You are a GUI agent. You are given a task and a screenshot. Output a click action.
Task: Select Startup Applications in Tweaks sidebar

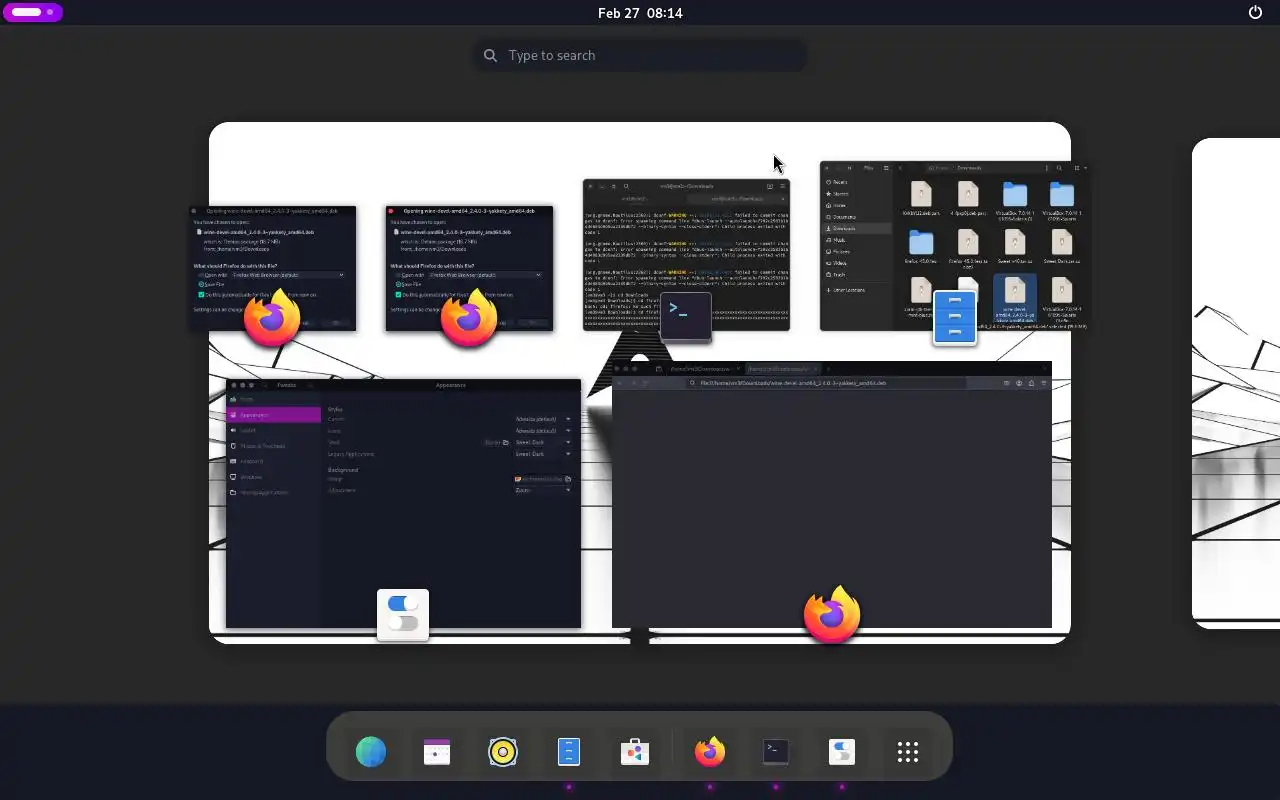coord(274,492)
